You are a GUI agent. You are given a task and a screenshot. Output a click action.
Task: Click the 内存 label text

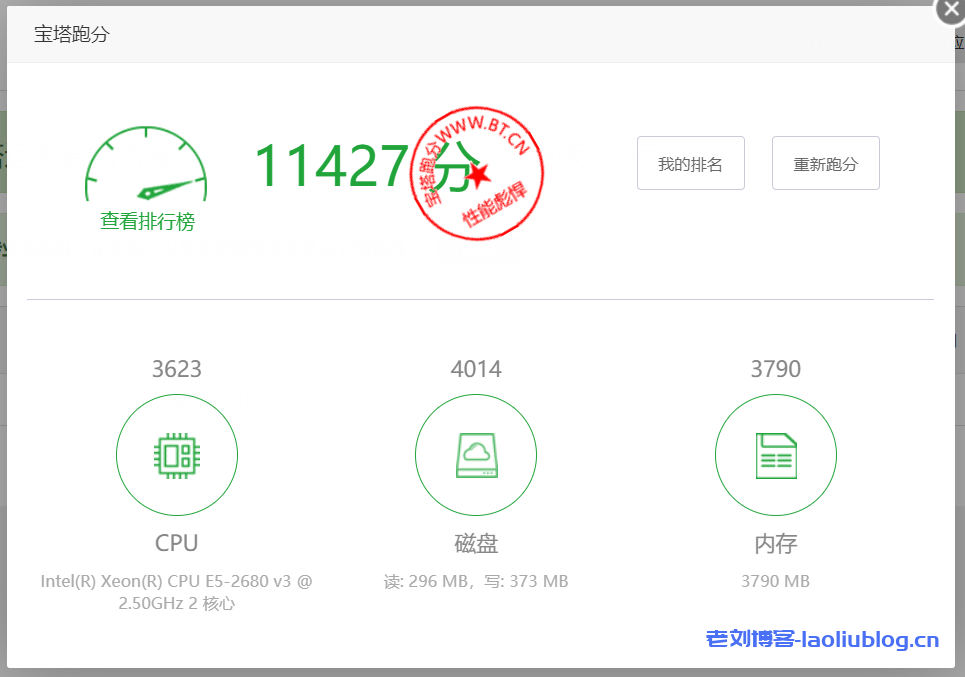(x=775, y=543)
